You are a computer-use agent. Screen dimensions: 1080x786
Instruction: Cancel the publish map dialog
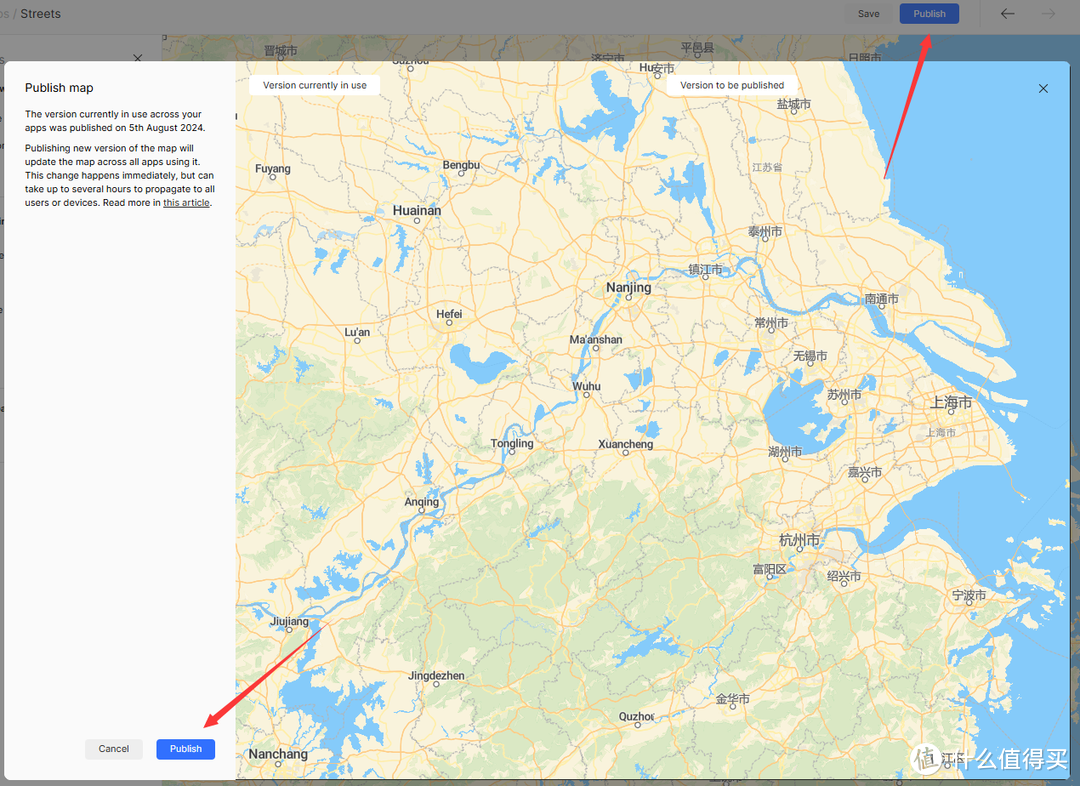coord(114,749)
